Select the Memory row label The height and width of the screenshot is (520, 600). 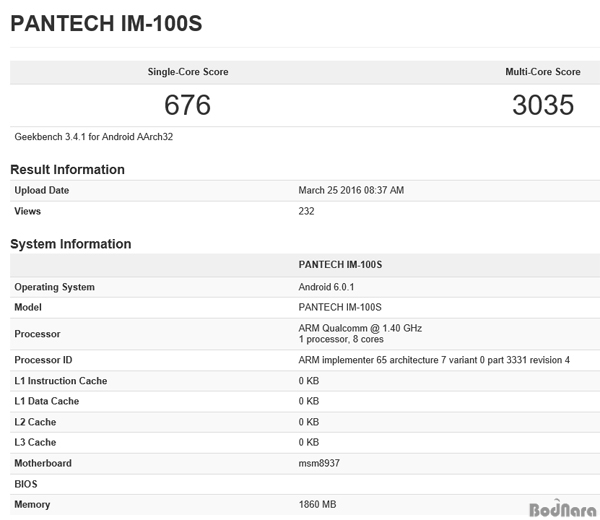[x=32, y=505]
